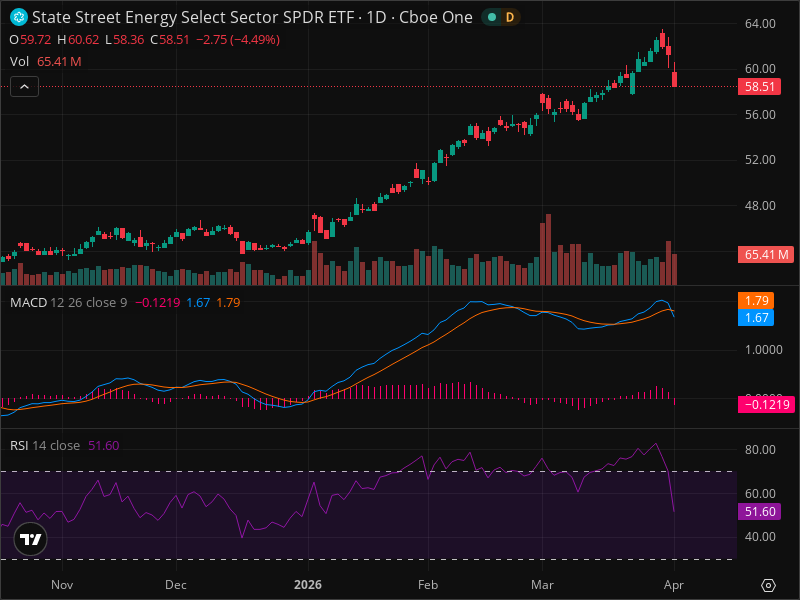Screen dimensions: 800x600
Task: Click the blue 1.67 MACD value label
Action: point(756,318)
